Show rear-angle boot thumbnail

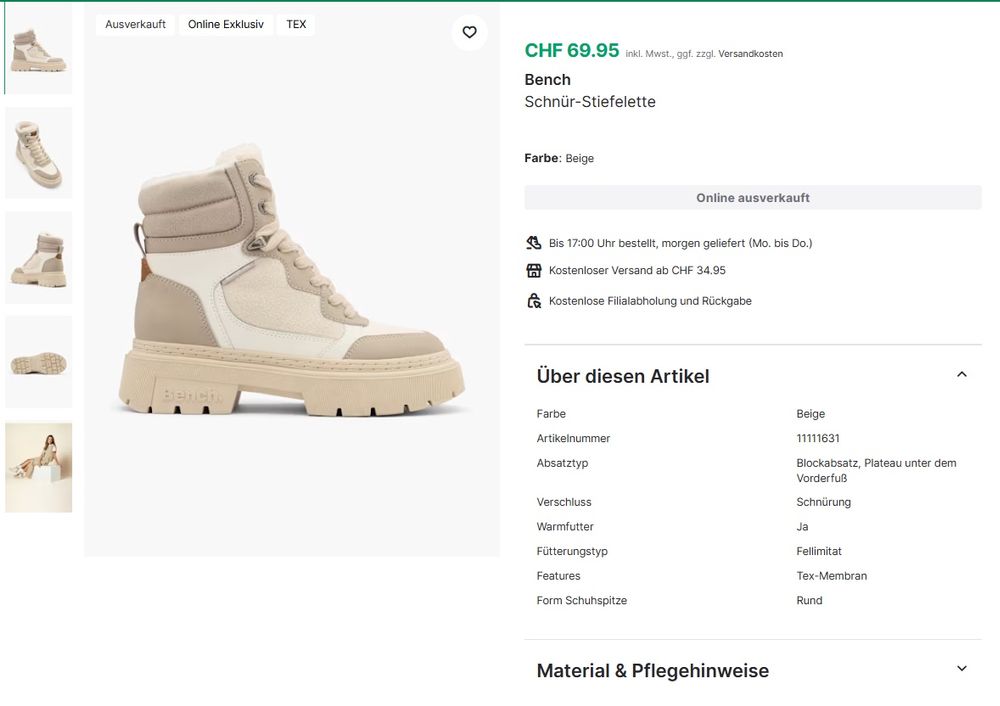tap(38, 258)
